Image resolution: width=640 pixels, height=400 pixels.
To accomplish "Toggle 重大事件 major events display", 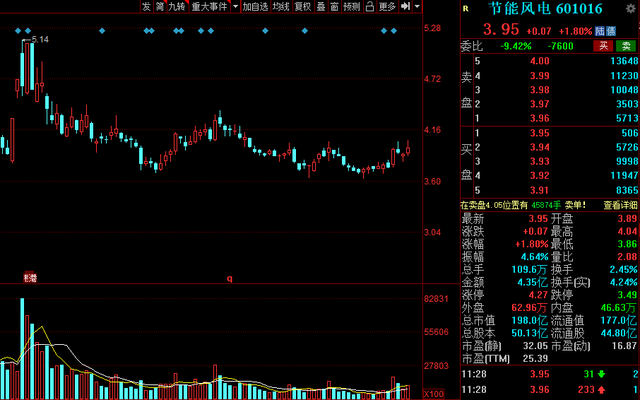I will tap(209, 6).
